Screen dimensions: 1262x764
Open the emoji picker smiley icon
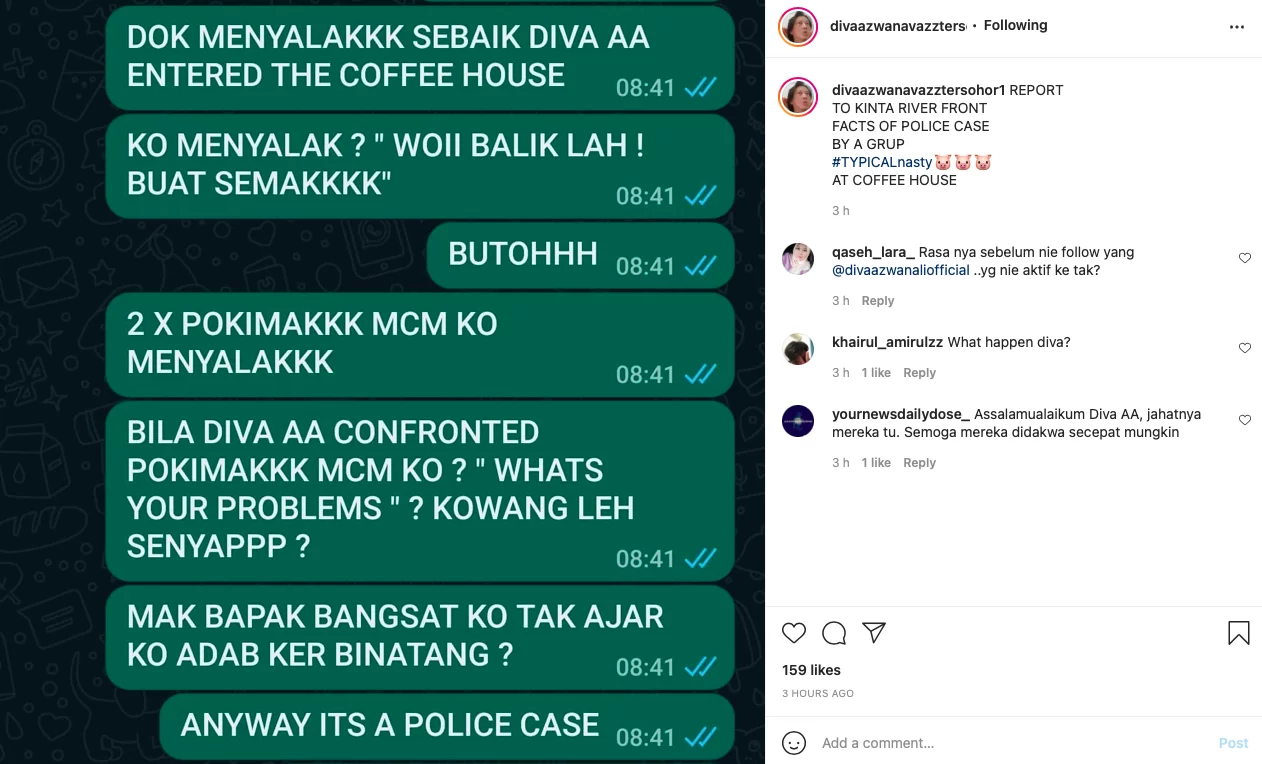tap(794, 743)
